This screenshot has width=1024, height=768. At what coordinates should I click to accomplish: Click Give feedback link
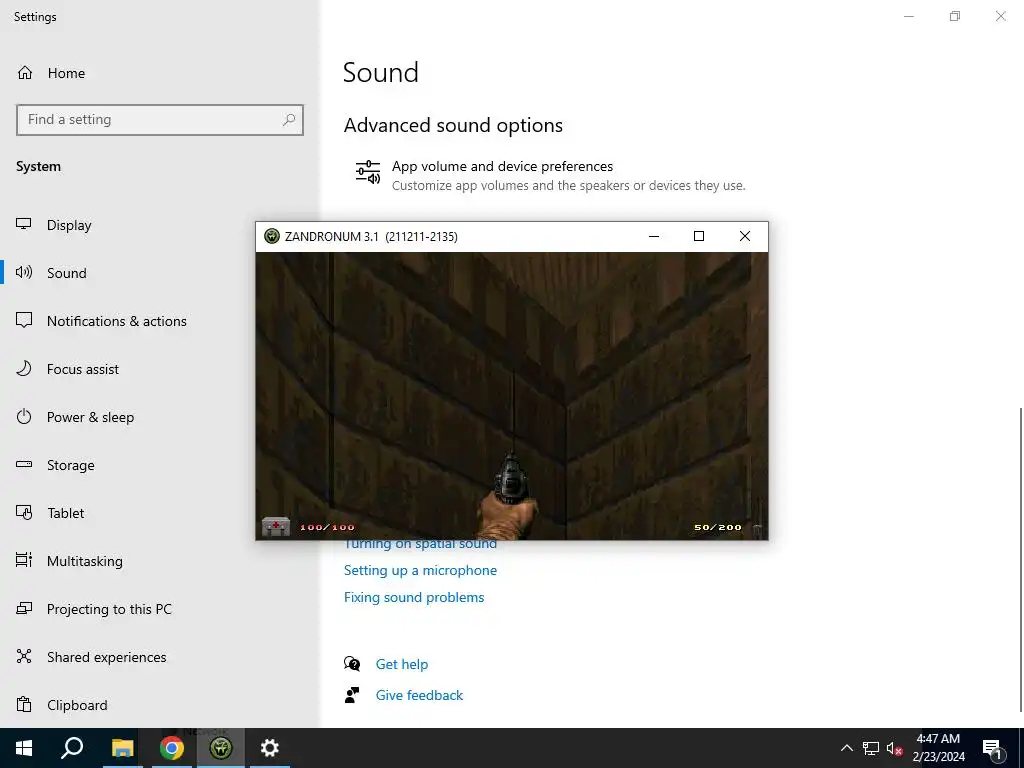tap(419, 695)
